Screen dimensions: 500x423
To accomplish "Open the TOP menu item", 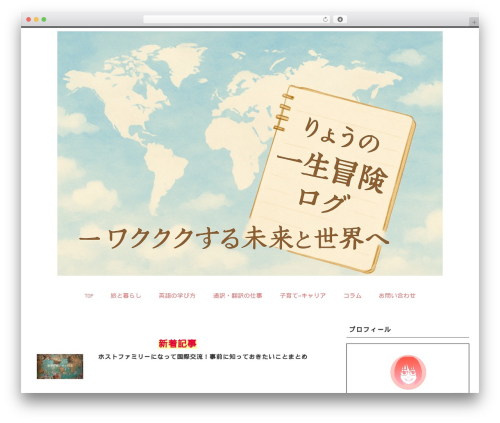I will pyautogui.click(x=89, y=296).
